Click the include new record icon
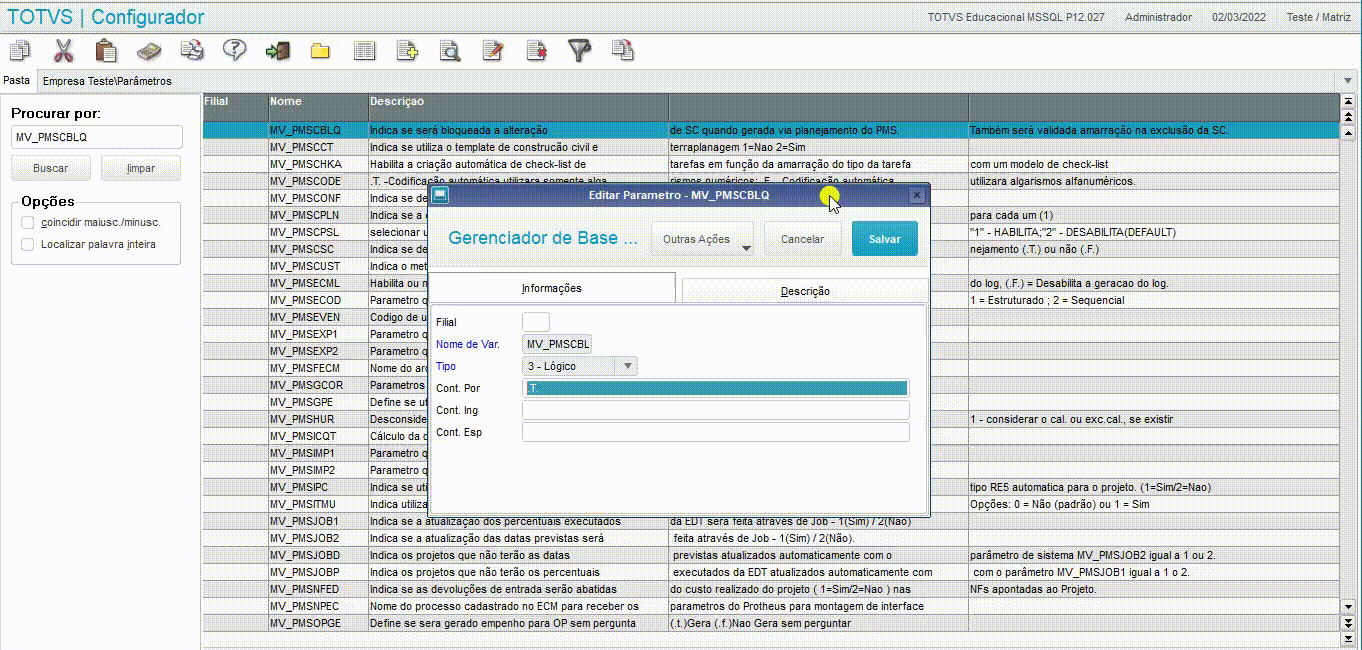Viewport: 1362px width, 650px height. pos(407,50)
